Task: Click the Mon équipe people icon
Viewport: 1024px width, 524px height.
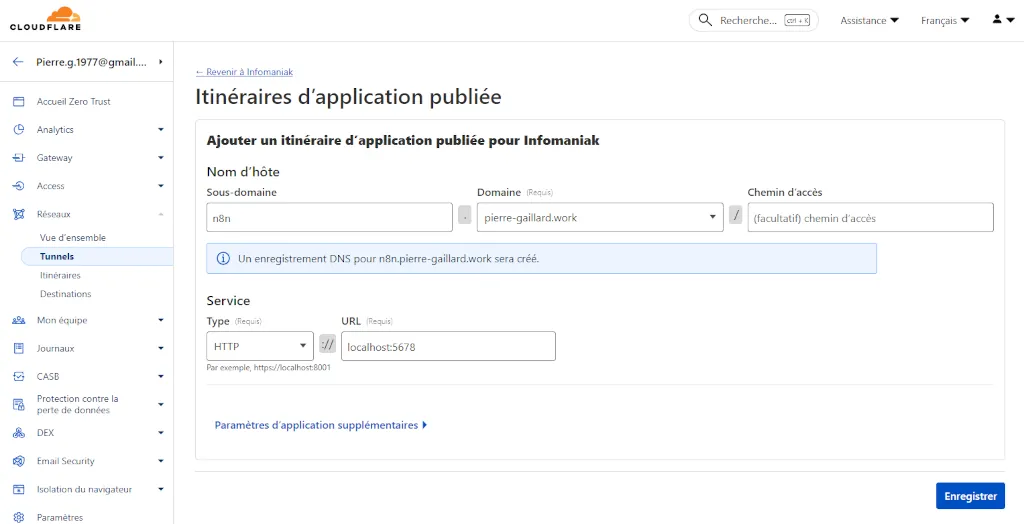Action: point(19,321)
